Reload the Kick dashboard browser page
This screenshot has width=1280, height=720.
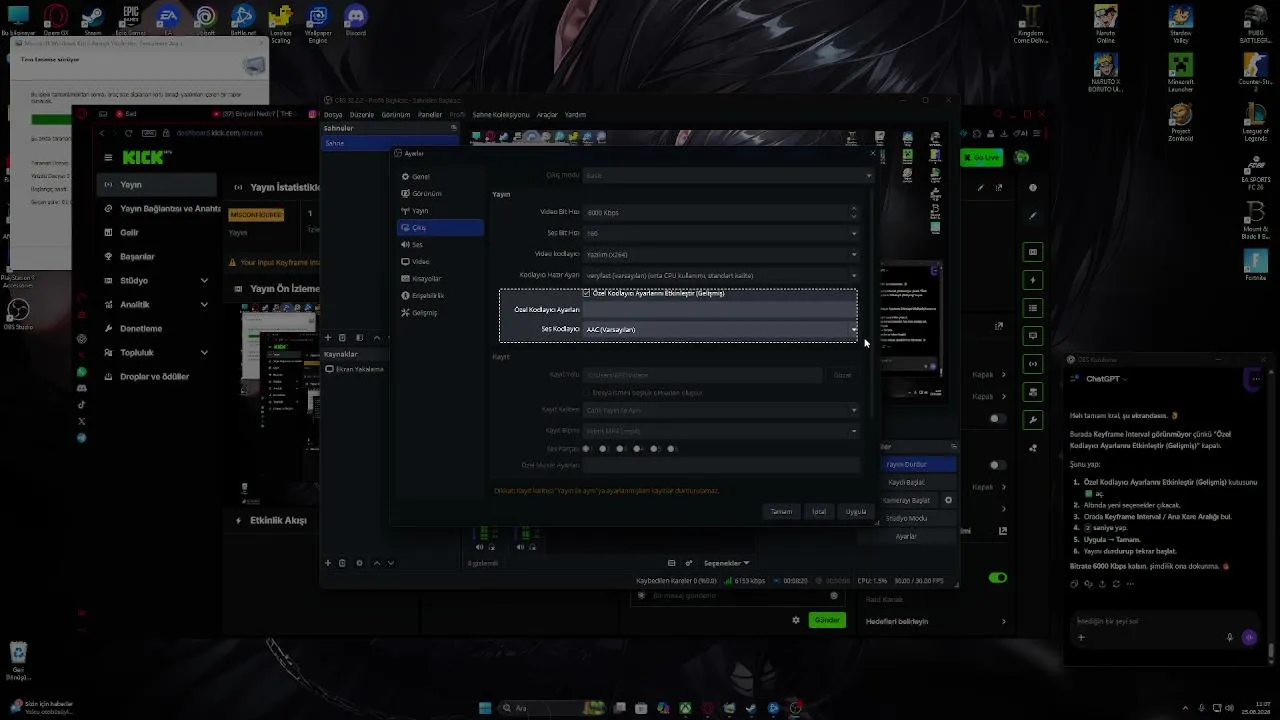click(129, 132)
